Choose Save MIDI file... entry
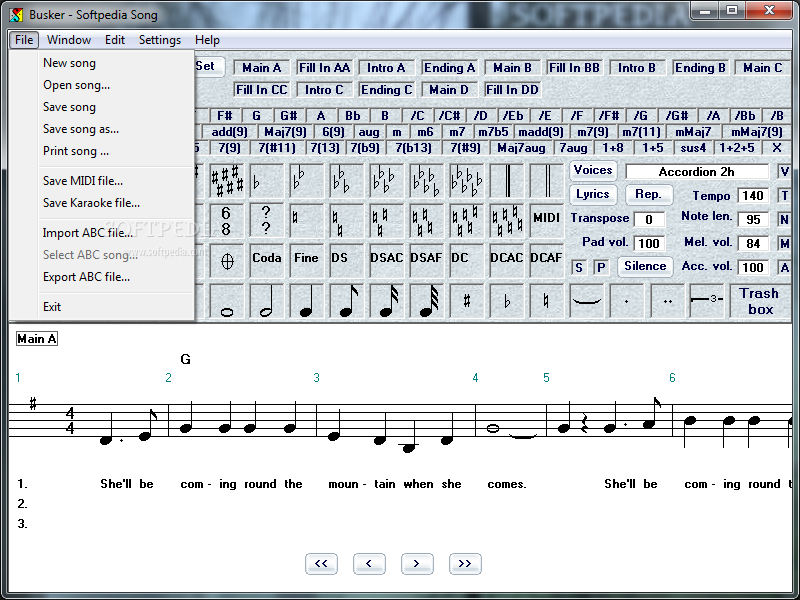Image resolution: width=800 pixels, height=600 pixels. (83, 181)
